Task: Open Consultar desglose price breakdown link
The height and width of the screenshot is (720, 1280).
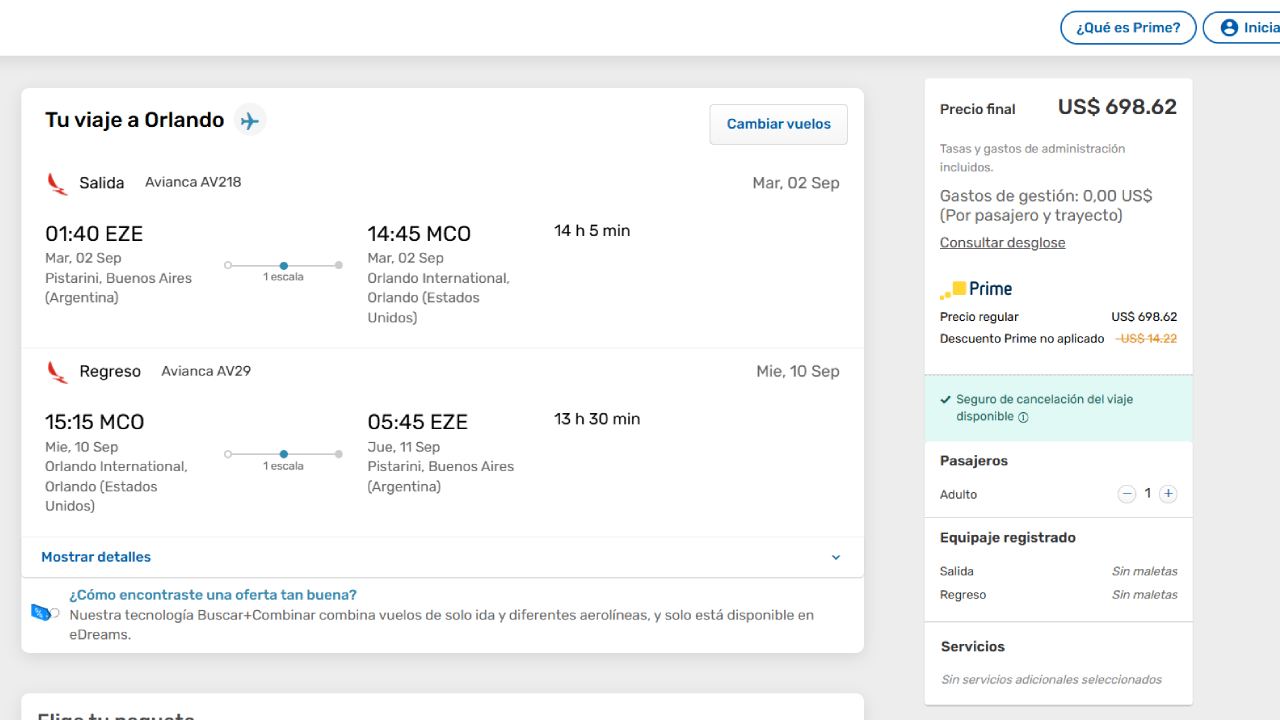Action: tap(1002, 243)
